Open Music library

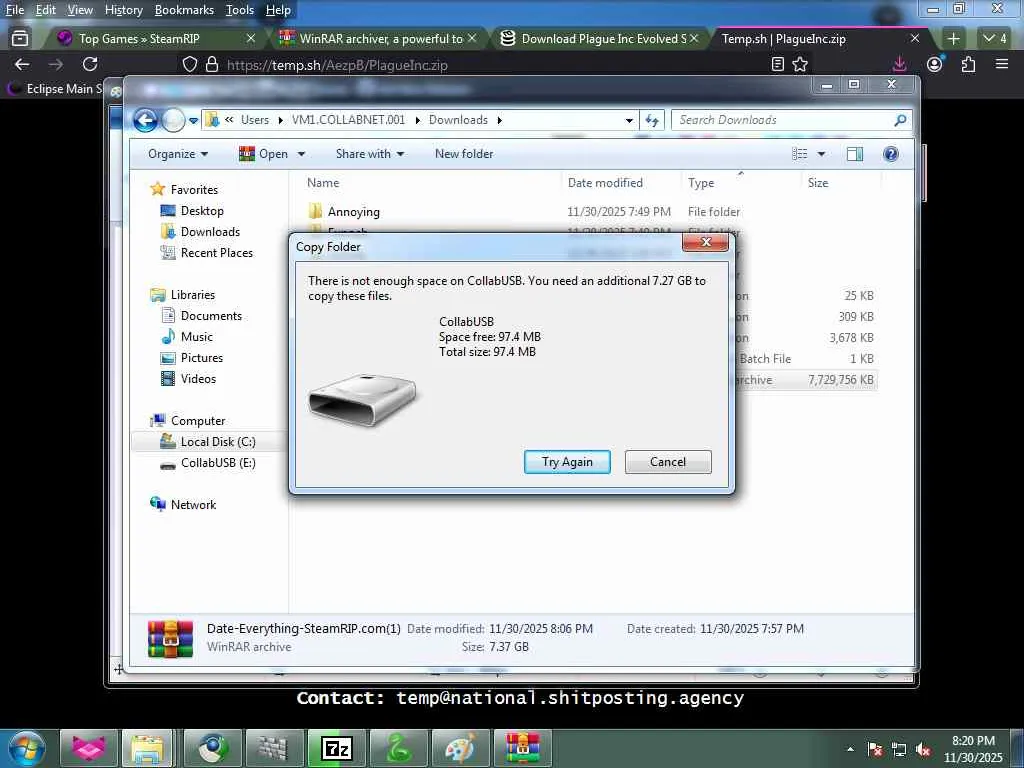pyautogui.click(x=197, y=337)
